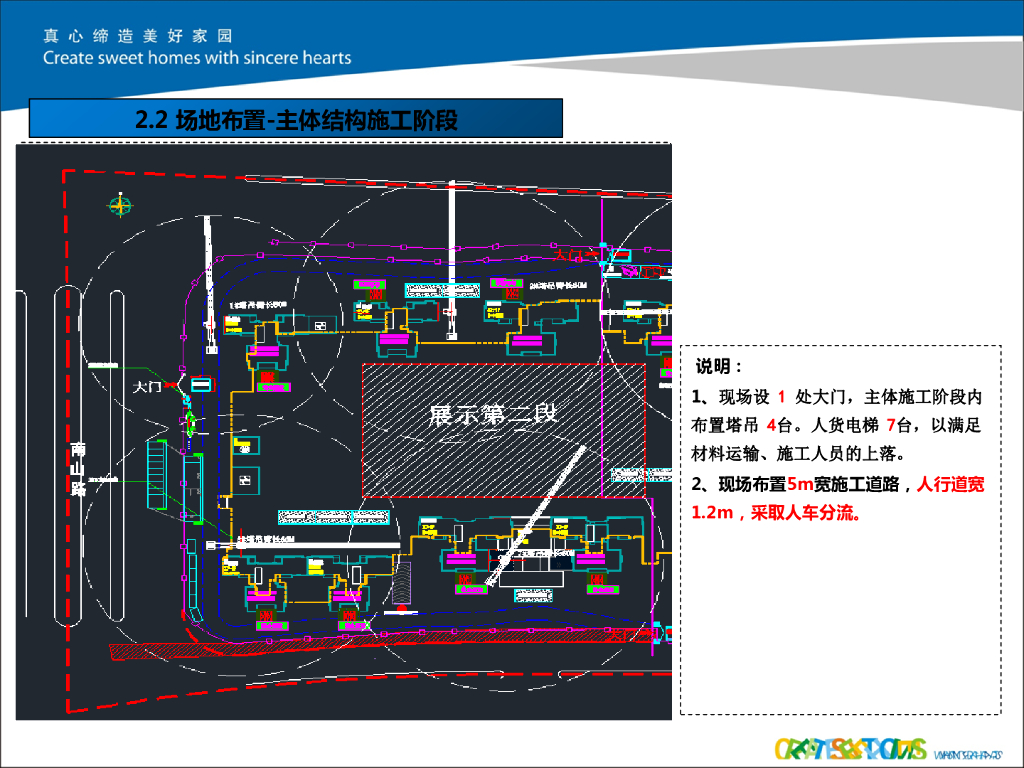Viewport: 1024px width, 768px height.
Task: Click the site layout drawing image
Action: [x=344, y=432]
